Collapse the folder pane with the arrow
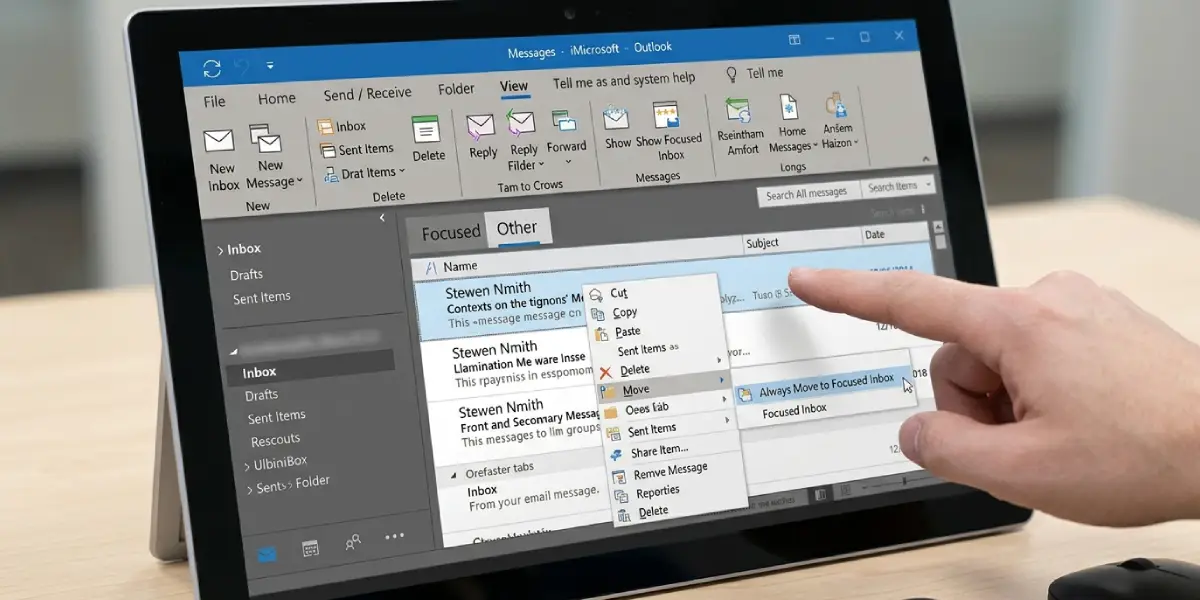The width and height of the screenshot is (1200, 600). click(x=381, y=217)
